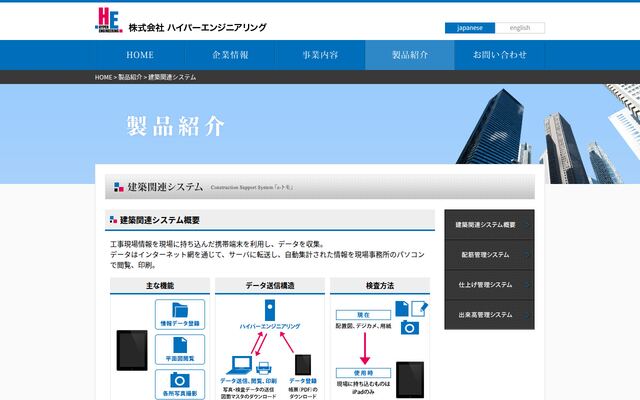This screenshot has height=400, width=640.
Task: Select 製品紹介 navigation tab
Action: pos(410,55)
